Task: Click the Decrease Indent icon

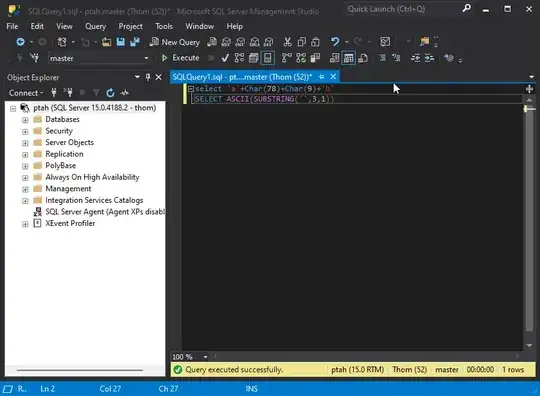Action: coord(415,58)
